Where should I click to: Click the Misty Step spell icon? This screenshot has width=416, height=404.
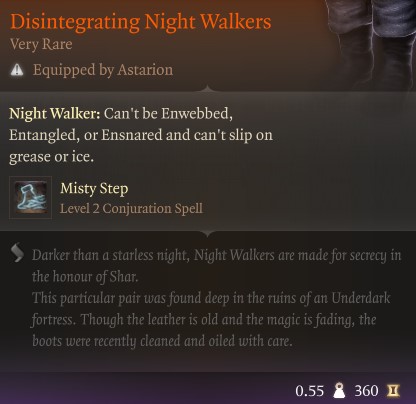coord(30,197)
